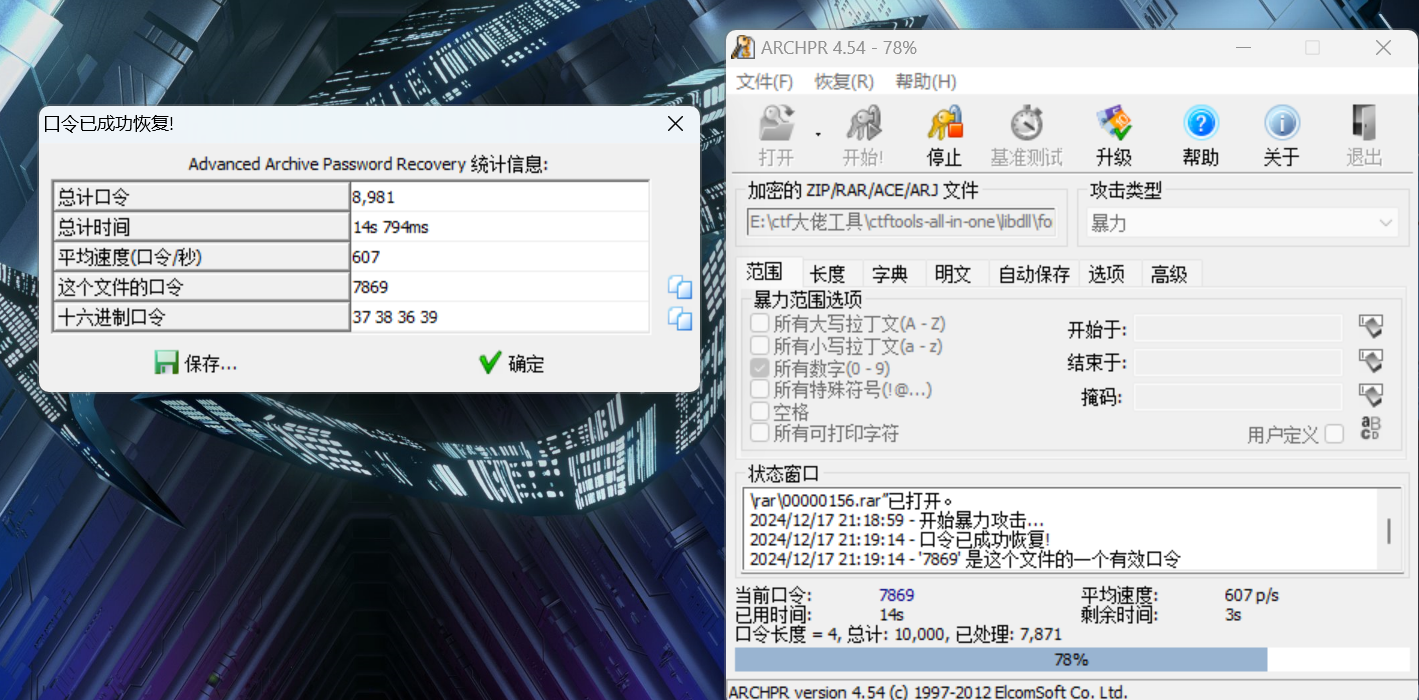This screenshot has height=700, width=1419.
Task: Click the 当前口令 value 7869
Action: coord(896,595)
